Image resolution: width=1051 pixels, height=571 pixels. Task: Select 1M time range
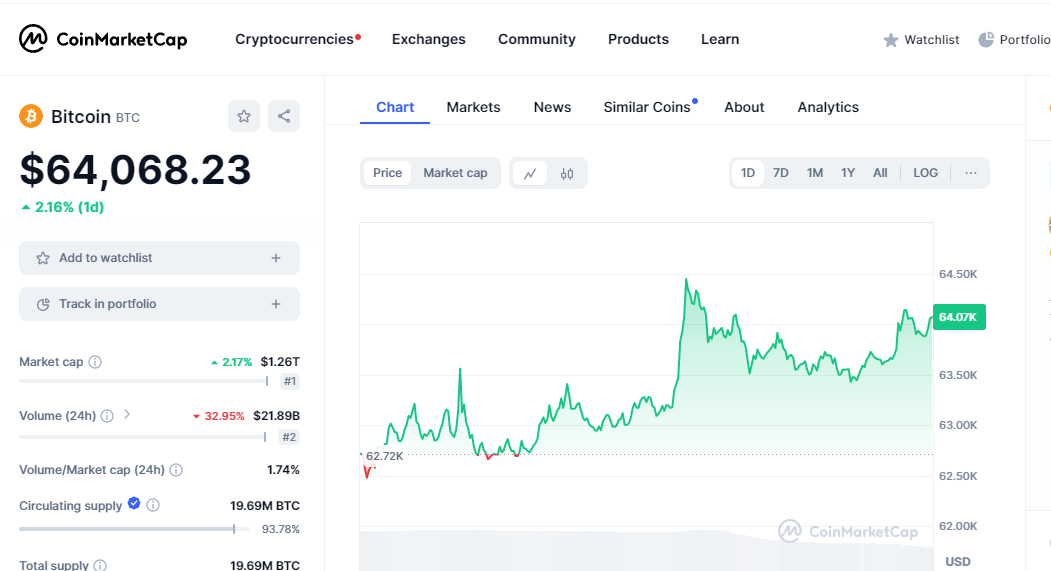(815, 173)
